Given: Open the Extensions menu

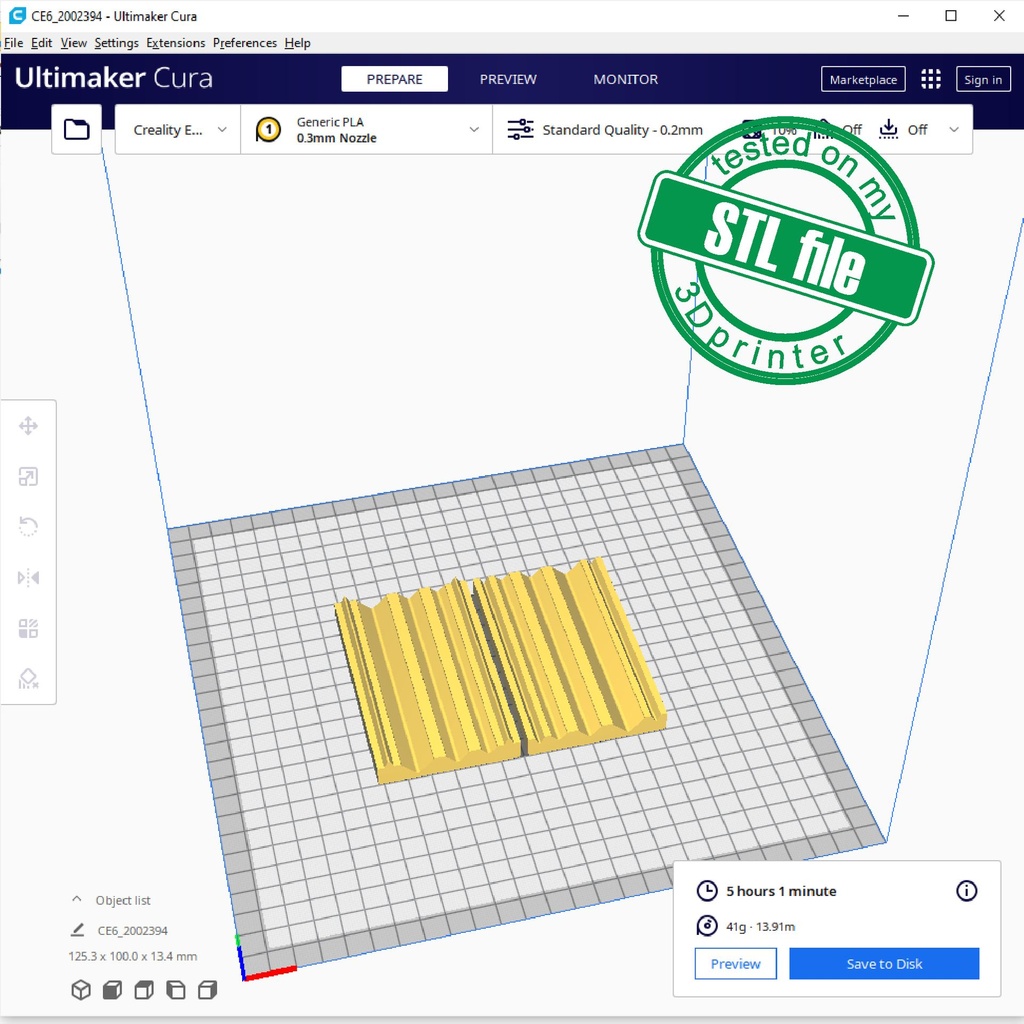Looking at the screenshot, I should [x=175, y=43].
